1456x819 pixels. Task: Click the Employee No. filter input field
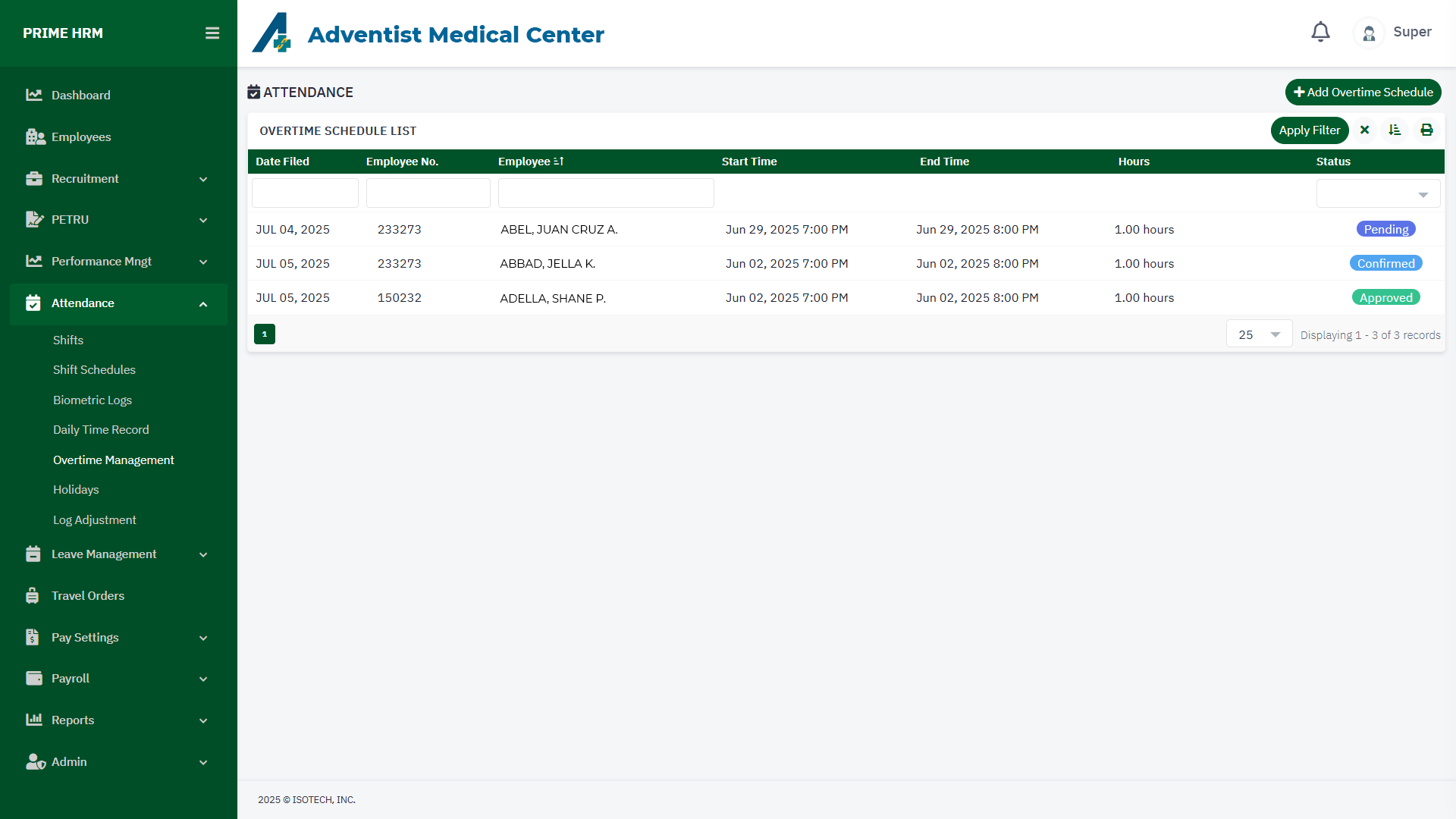tap(428, 193)
